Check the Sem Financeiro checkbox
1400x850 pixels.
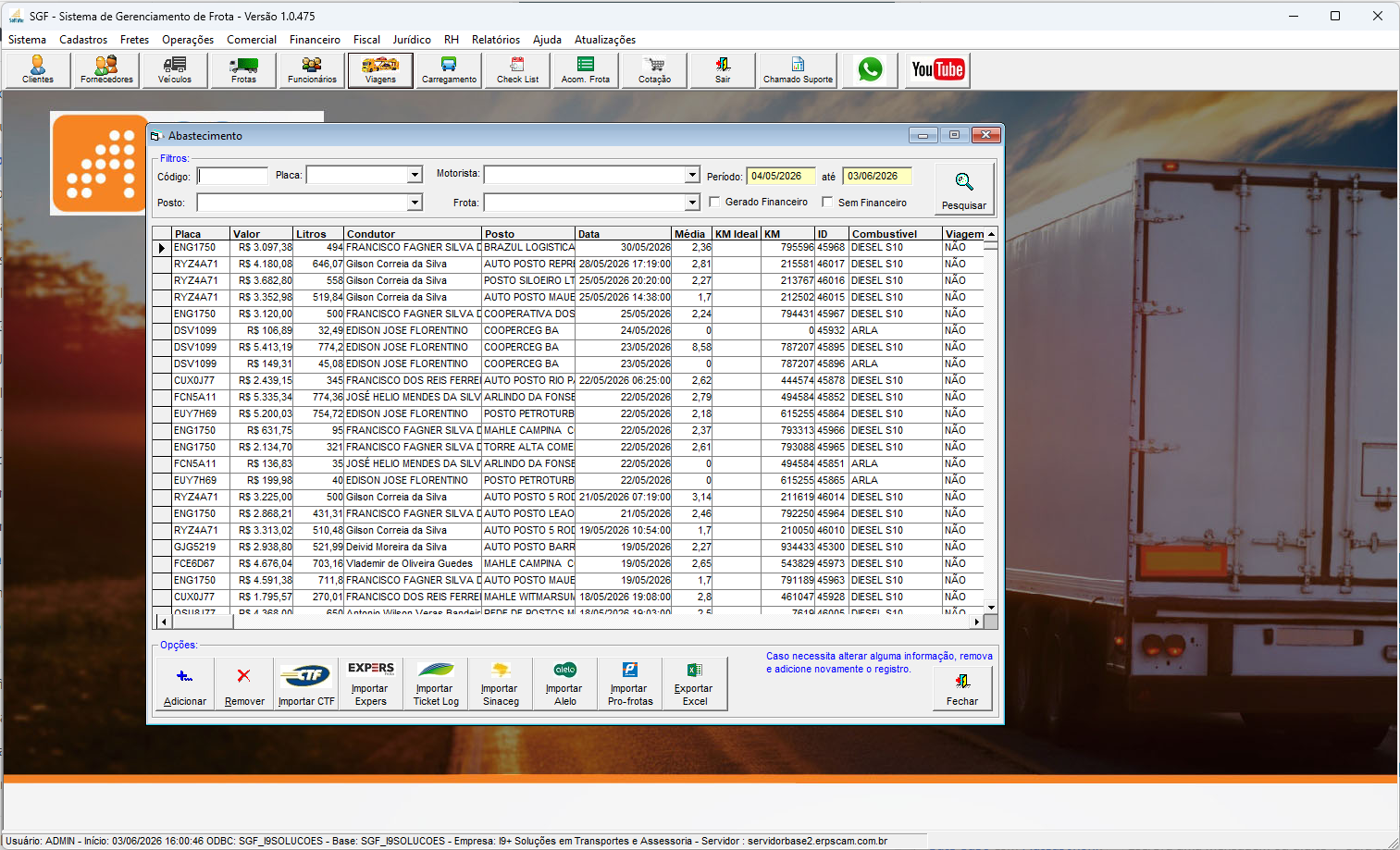point(827,202)
